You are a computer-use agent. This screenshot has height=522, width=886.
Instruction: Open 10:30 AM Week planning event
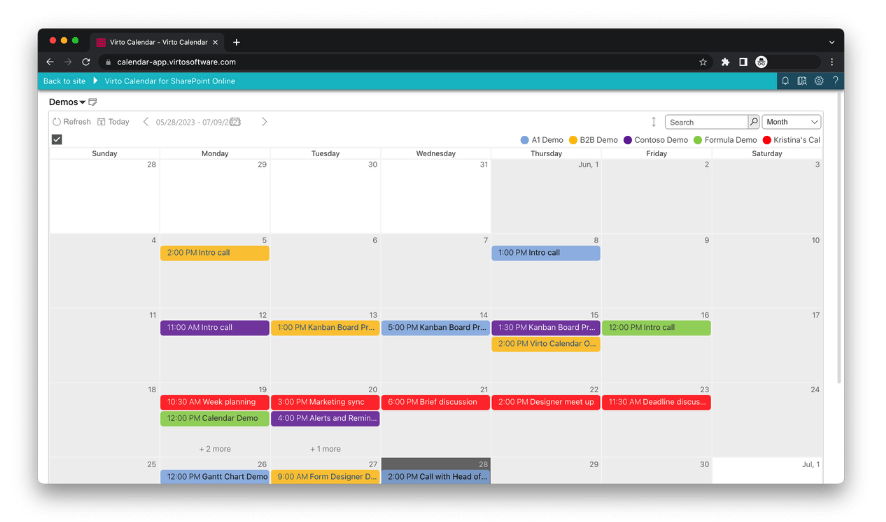pyautogui.click(x=215, y=402)
